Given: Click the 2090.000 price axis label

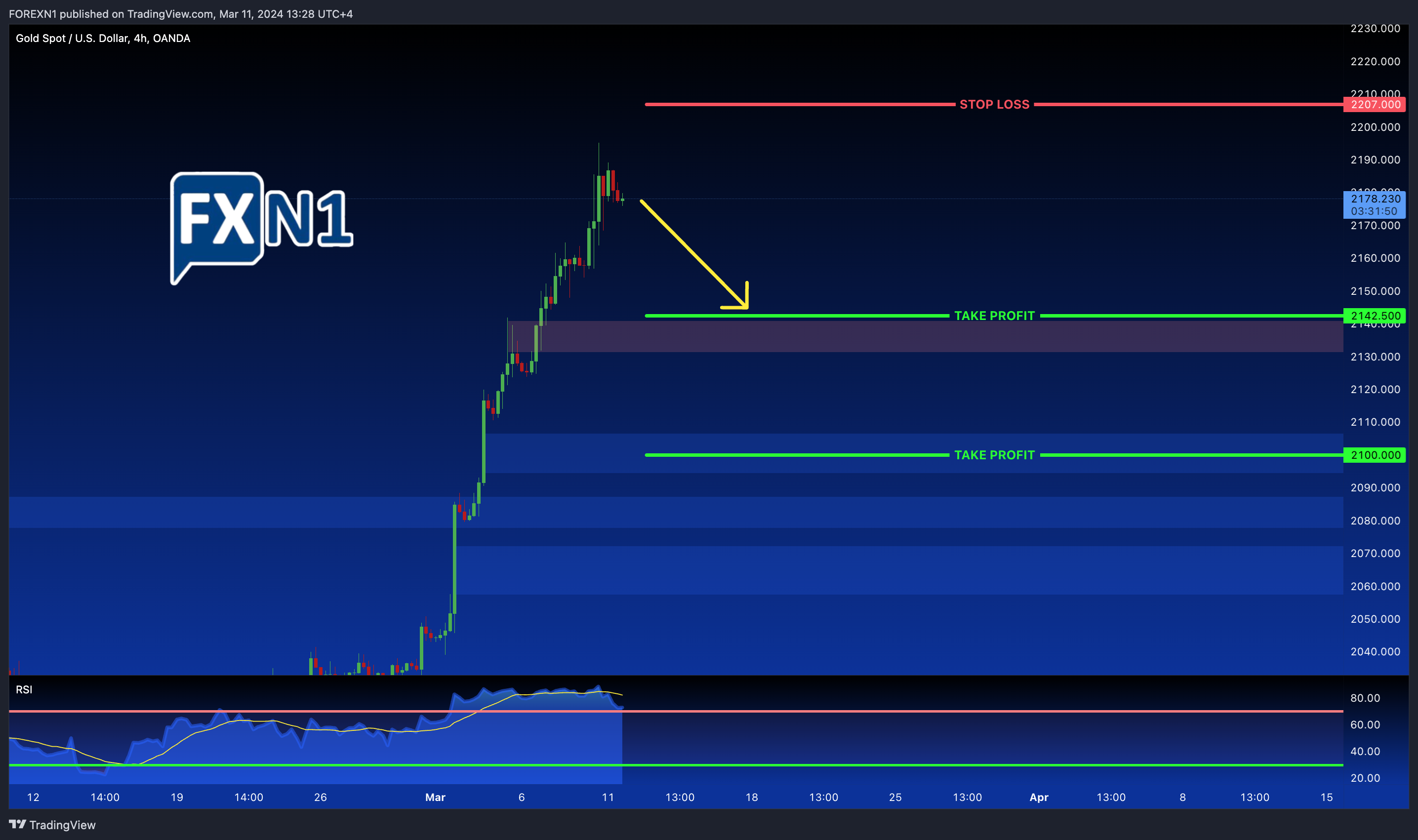Looking at the screenshot, I should [x=1375, y=487].
